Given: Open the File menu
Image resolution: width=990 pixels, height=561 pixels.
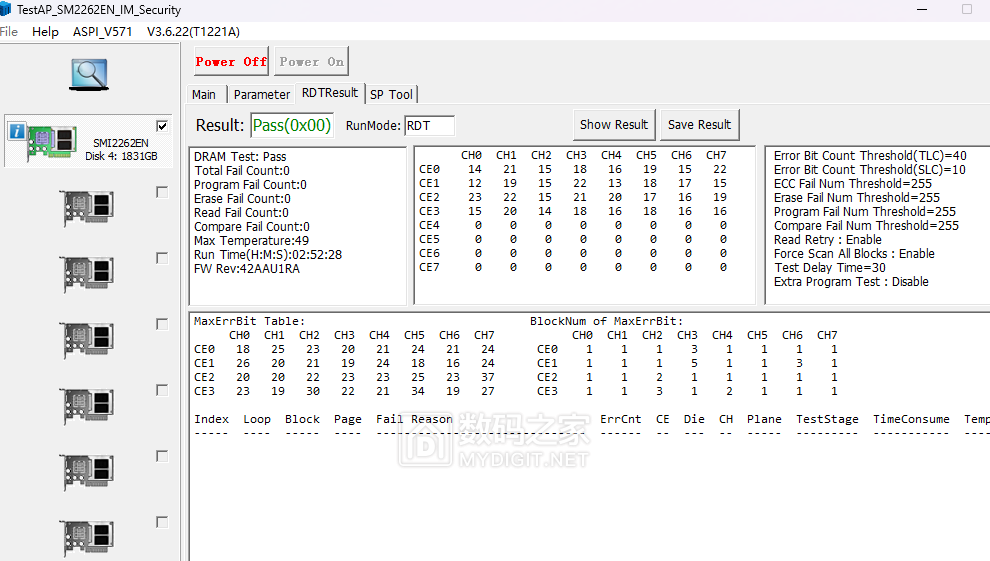Looking at the screenshot, I should tap(9, 32).
